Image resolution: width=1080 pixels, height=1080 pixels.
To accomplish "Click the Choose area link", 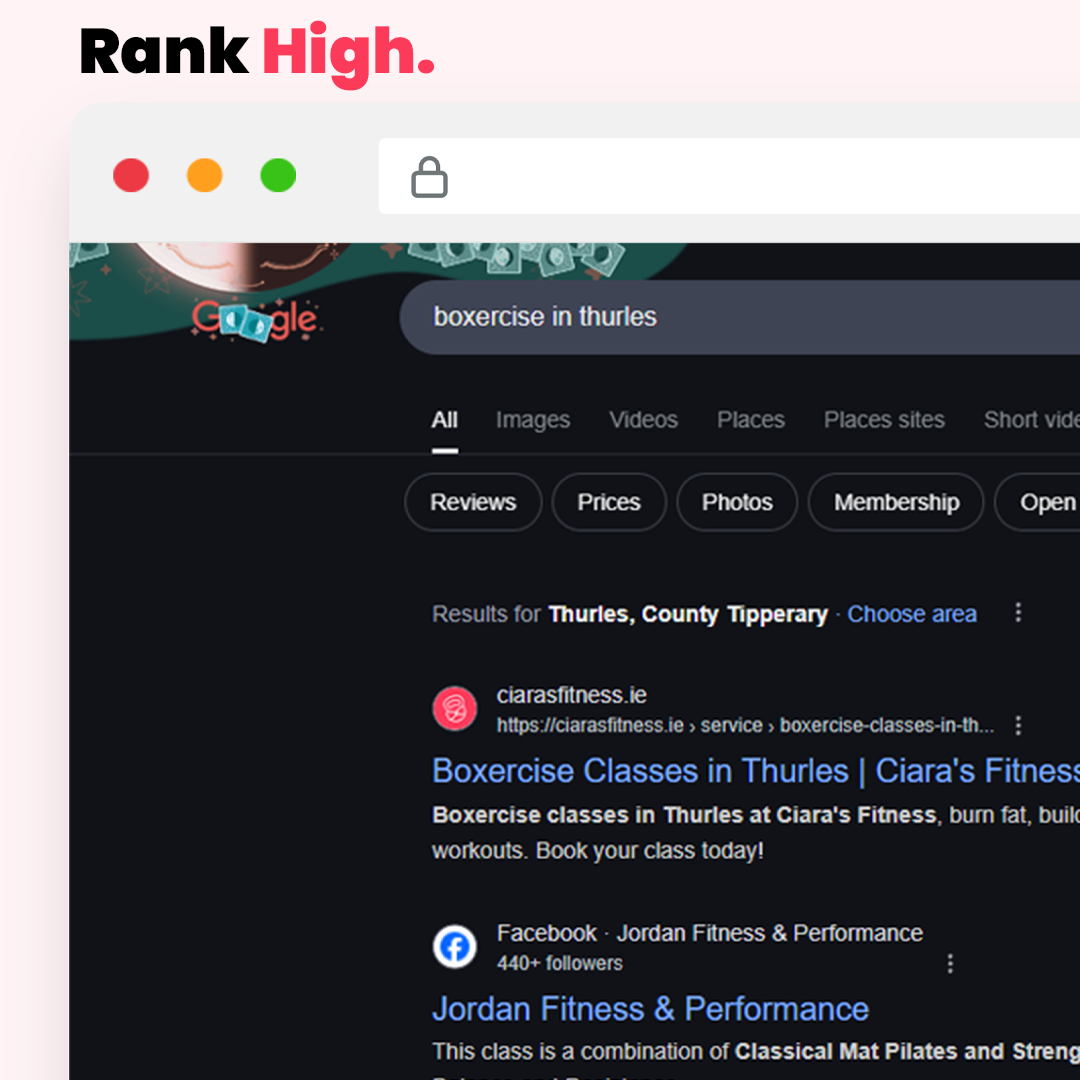I will coord(912,614).
